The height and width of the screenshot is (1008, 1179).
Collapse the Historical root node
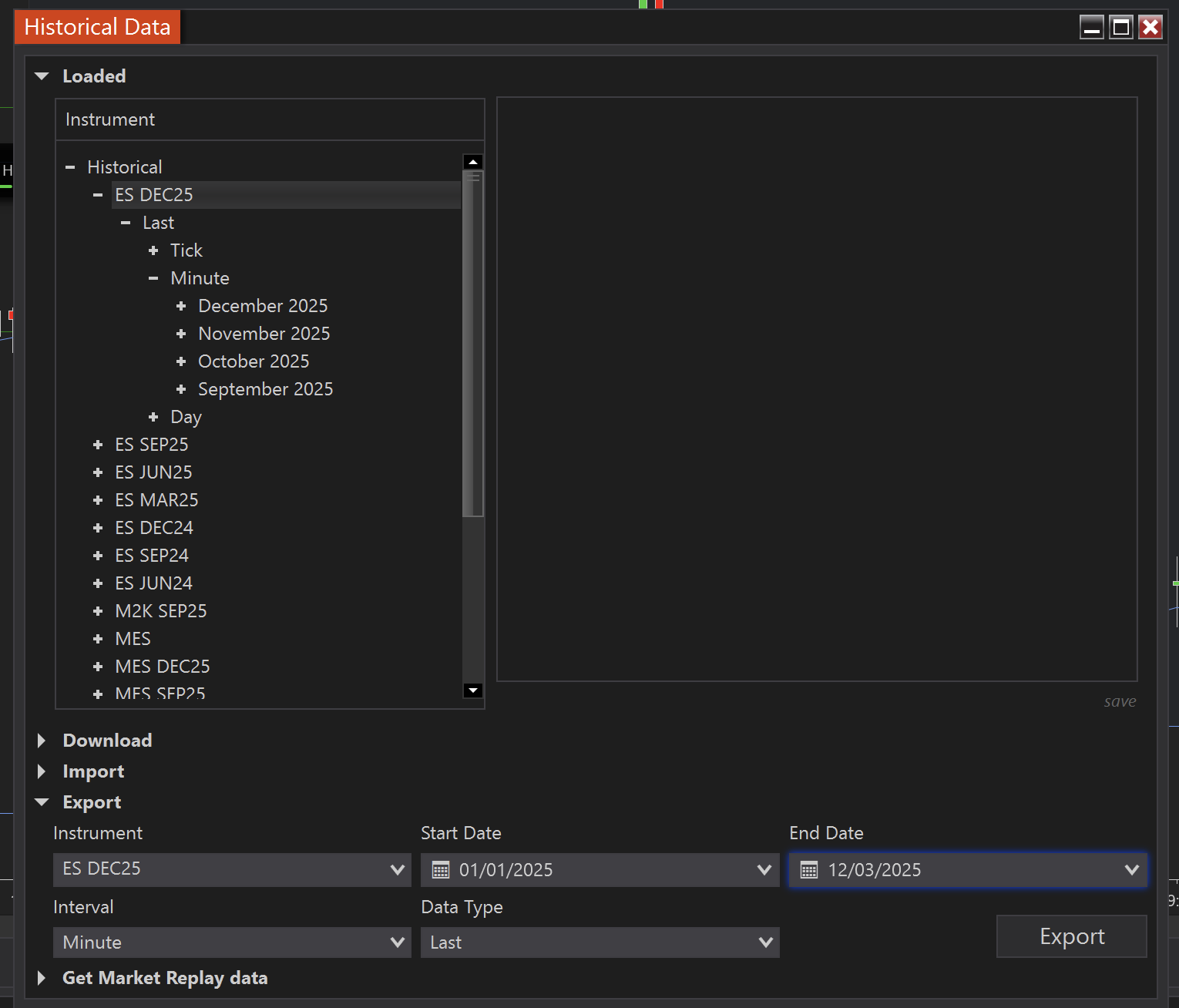(70, 167)
